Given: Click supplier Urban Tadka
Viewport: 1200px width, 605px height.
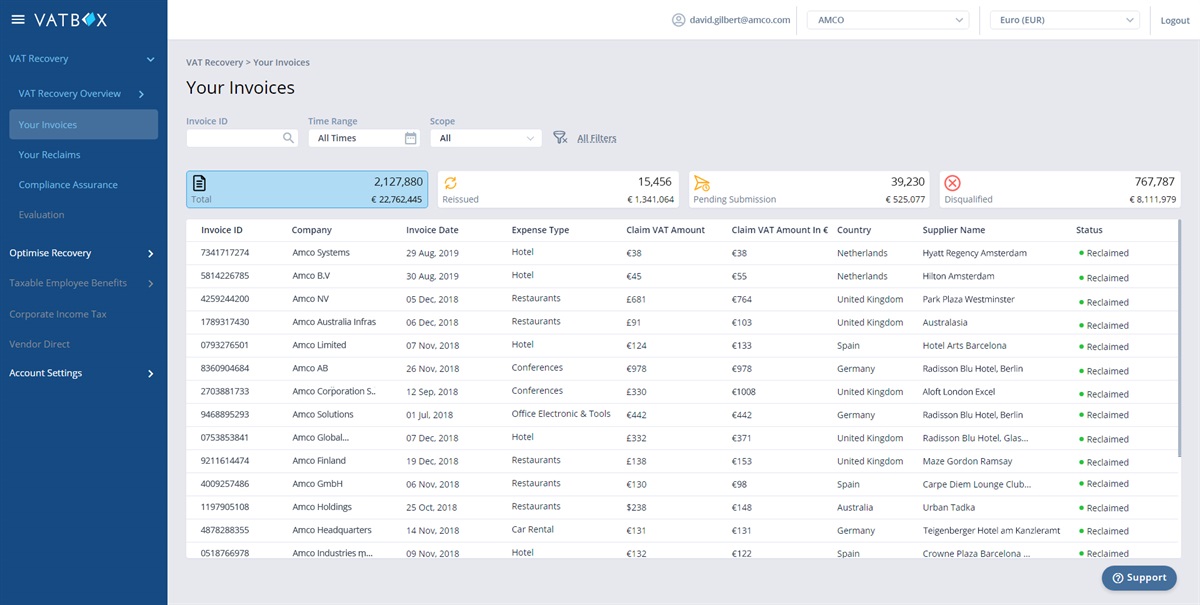Looking at the screenshot, I should pos(950,507).
